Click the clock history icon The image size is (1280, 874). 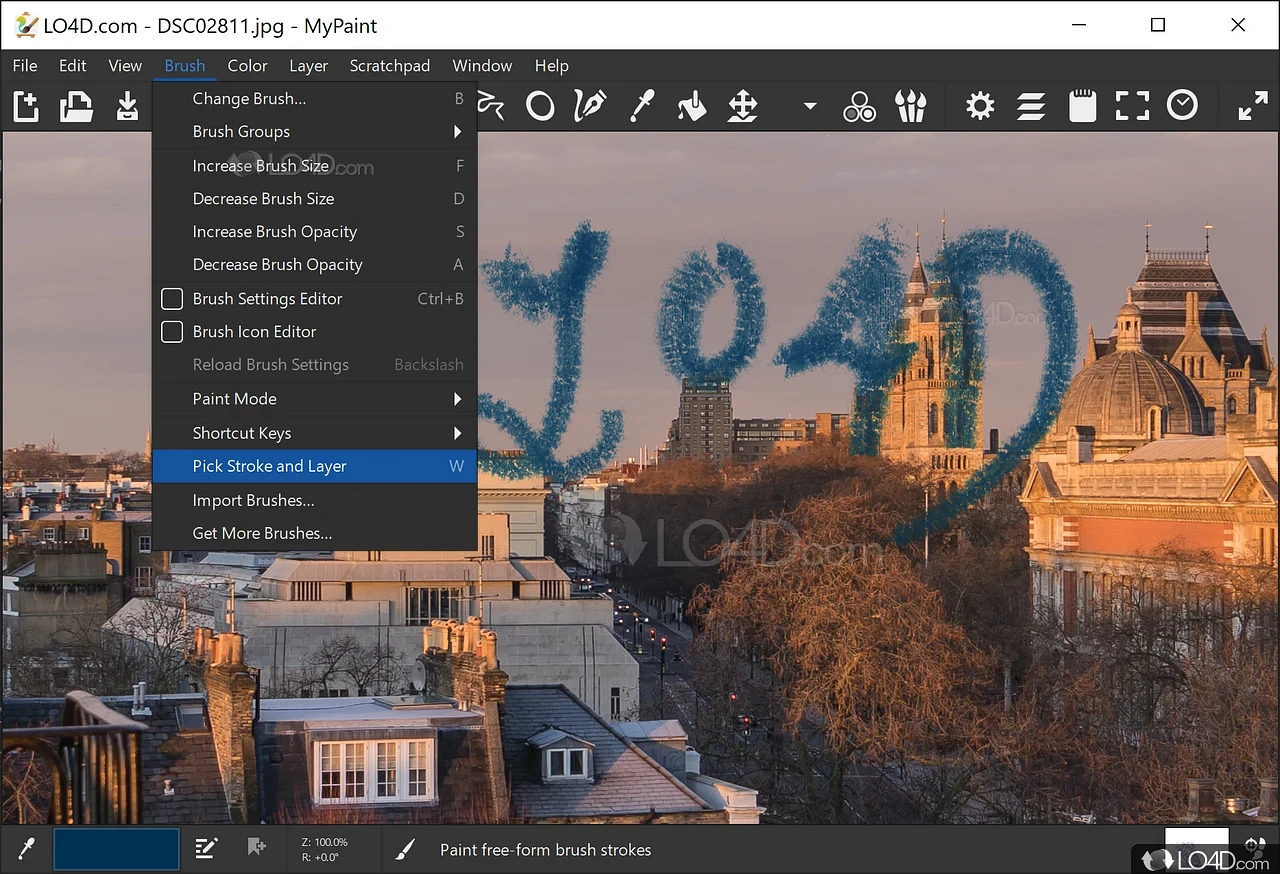point(1182,104)
